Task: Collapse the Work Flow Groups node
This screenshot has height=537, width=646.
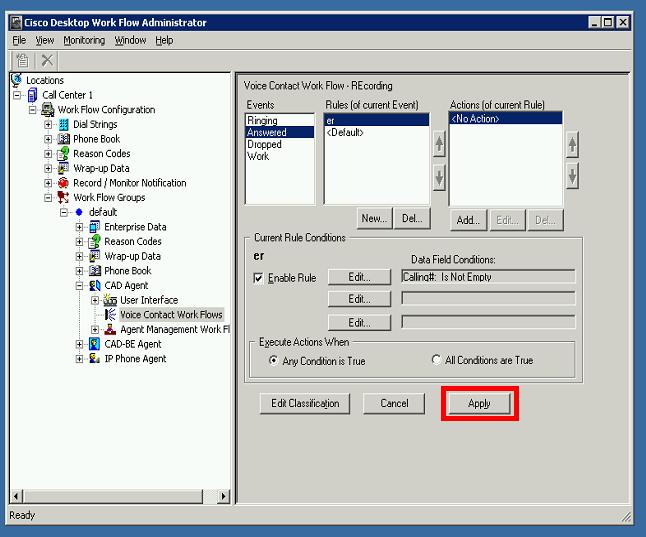Action: click(48, 198)
